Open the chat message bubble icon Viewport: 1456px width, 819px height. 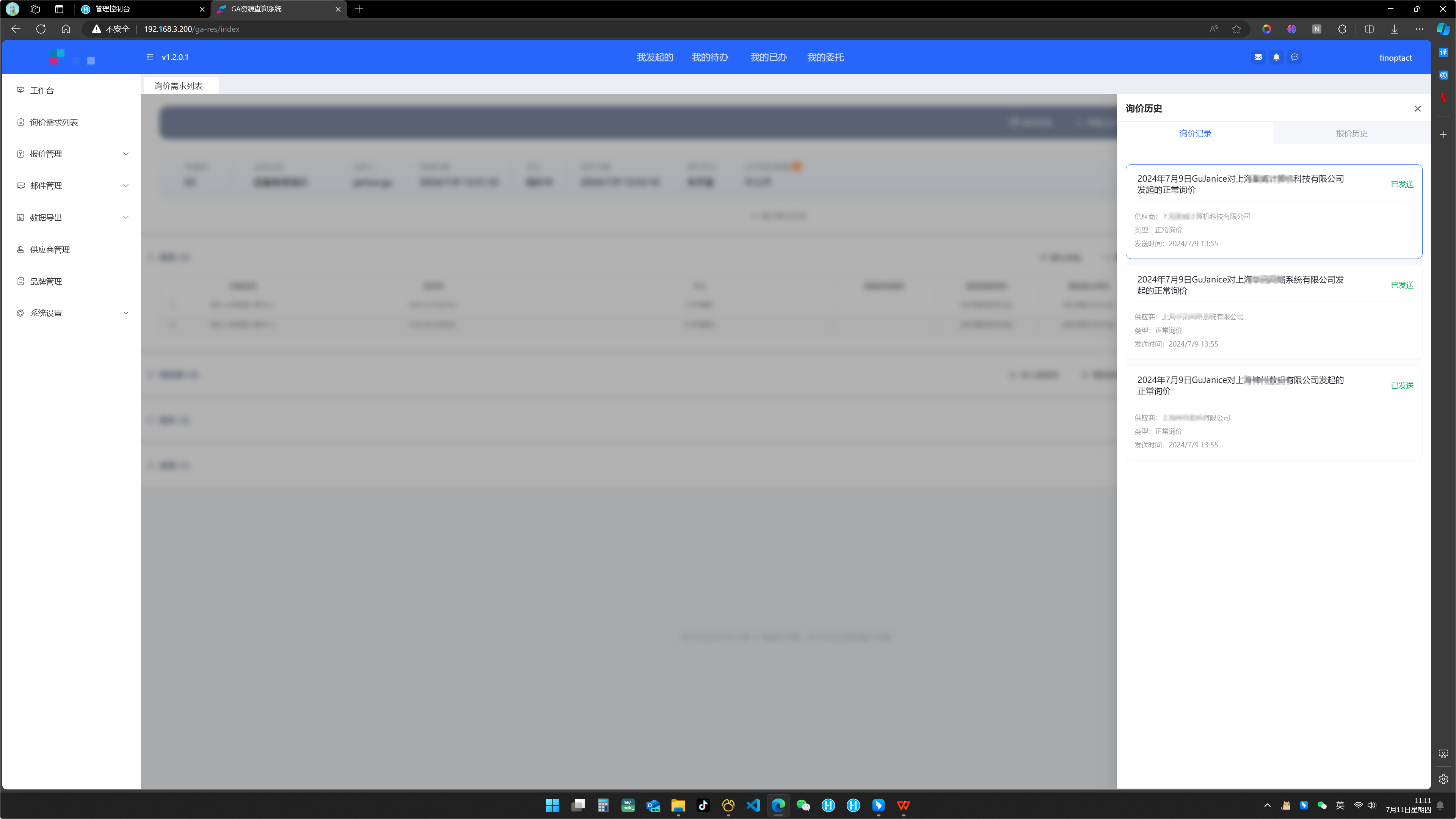[x=1295, y=57]
